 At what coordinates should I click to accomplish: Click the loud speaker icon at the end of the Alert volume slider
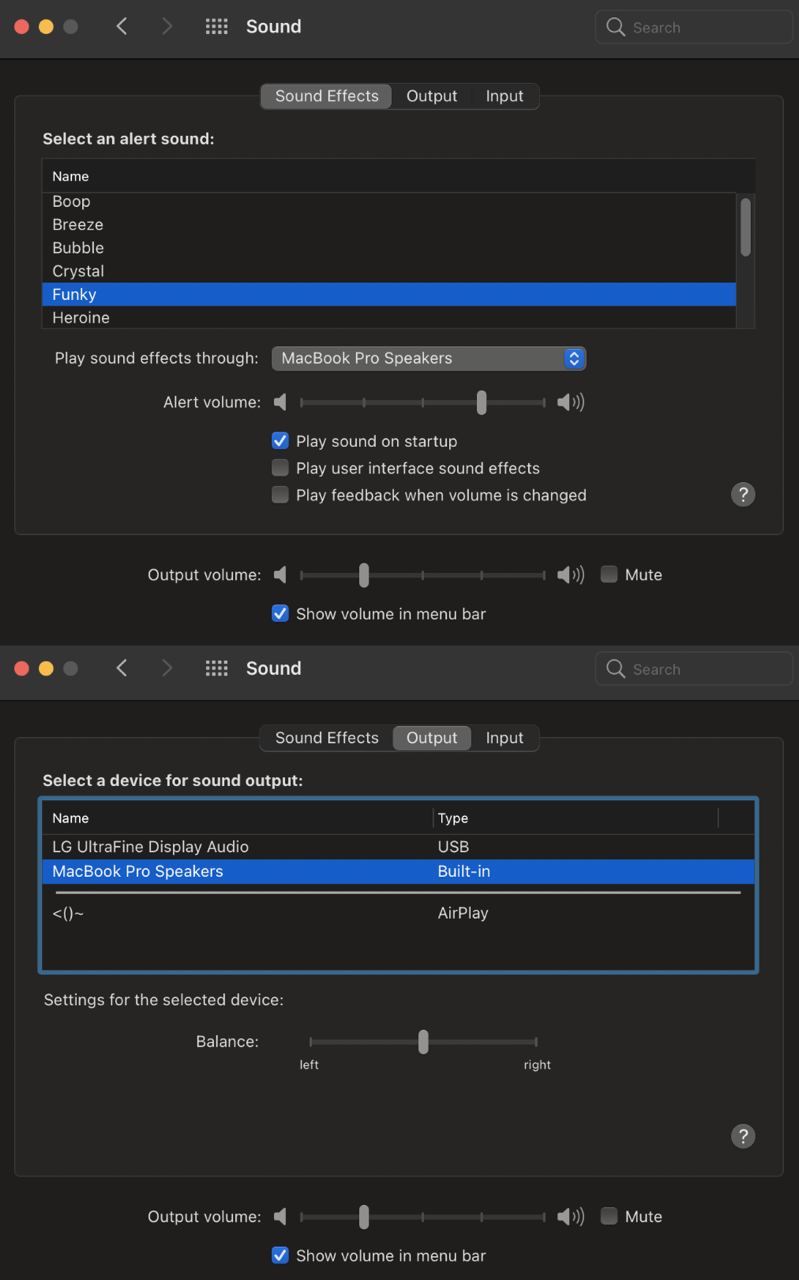coord(571,402)
